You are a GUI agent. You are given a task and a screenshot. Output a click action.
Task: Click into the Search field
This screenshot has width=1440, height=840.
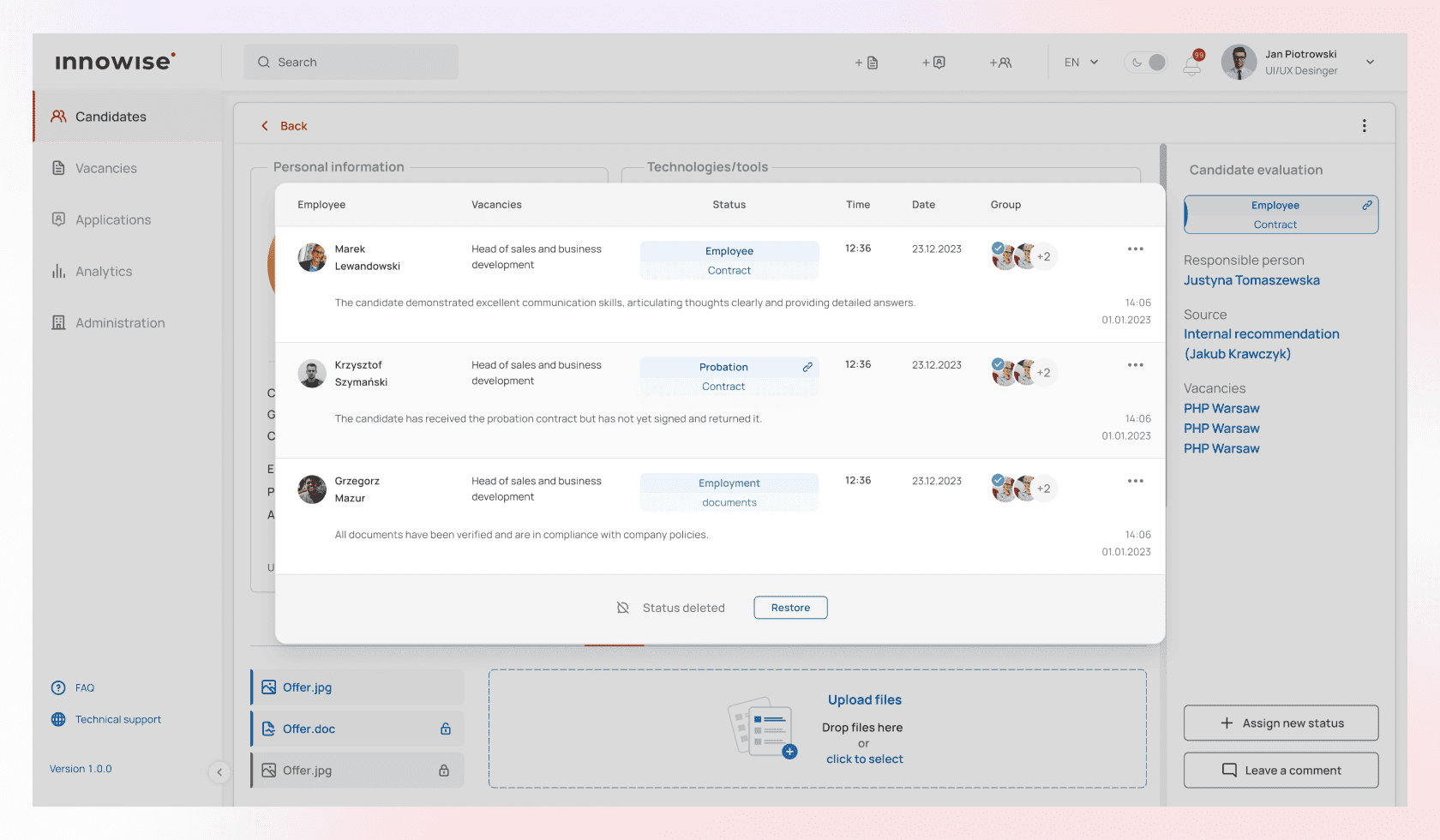coord(351,63)
